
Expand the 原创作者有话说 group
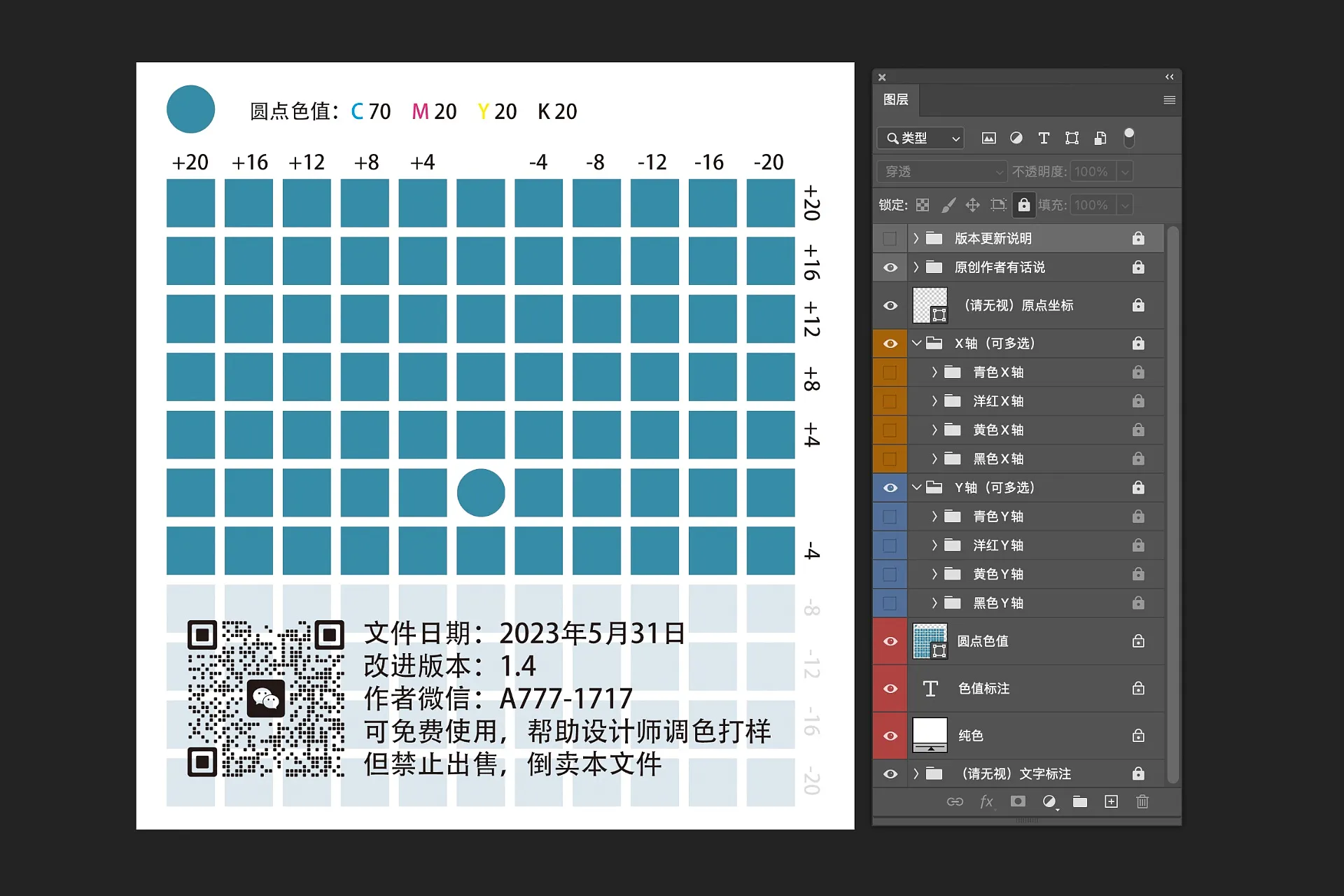click(x=916, y=267)
